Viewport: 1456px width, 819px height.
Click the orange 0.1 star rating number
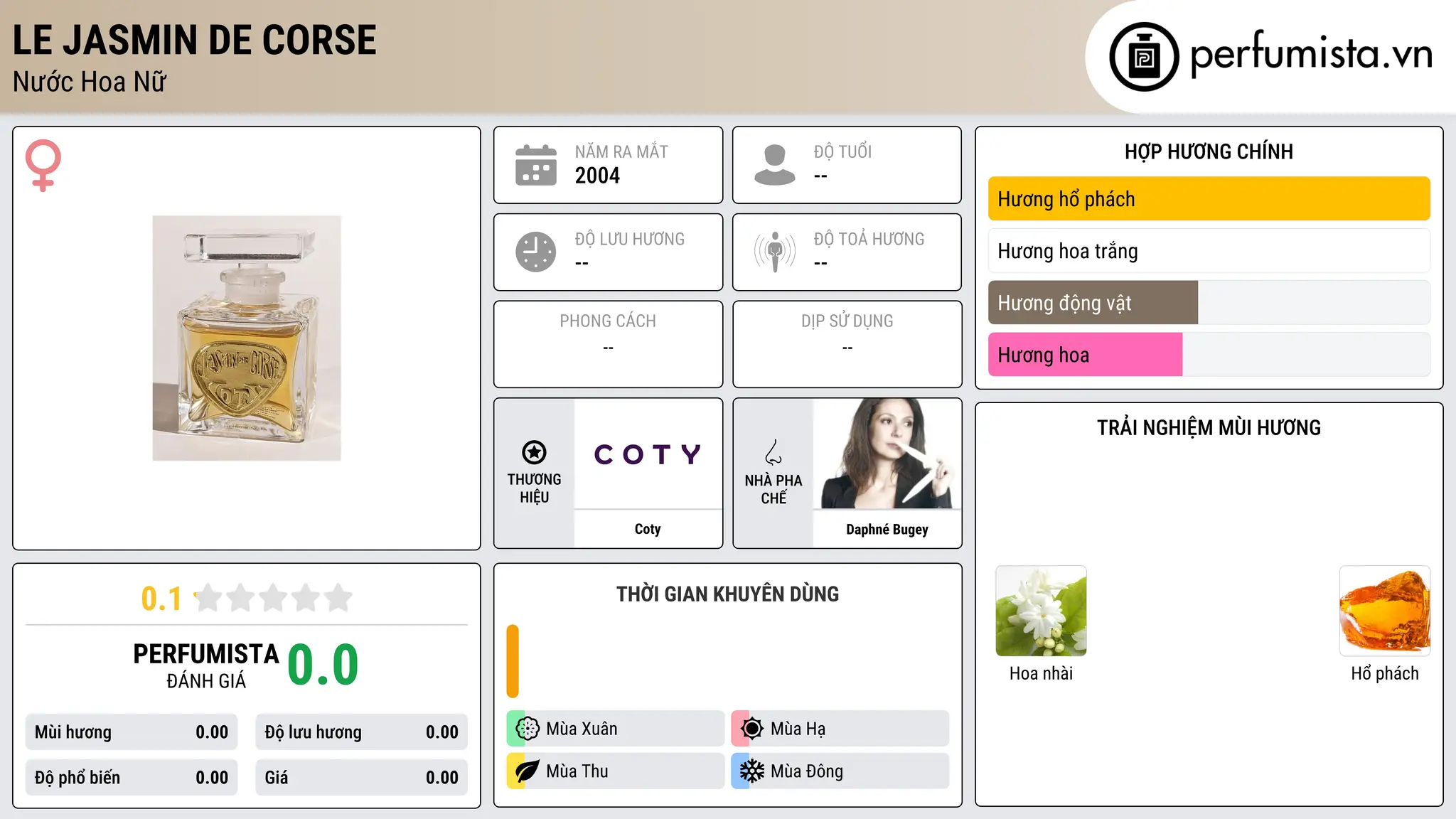161,599
